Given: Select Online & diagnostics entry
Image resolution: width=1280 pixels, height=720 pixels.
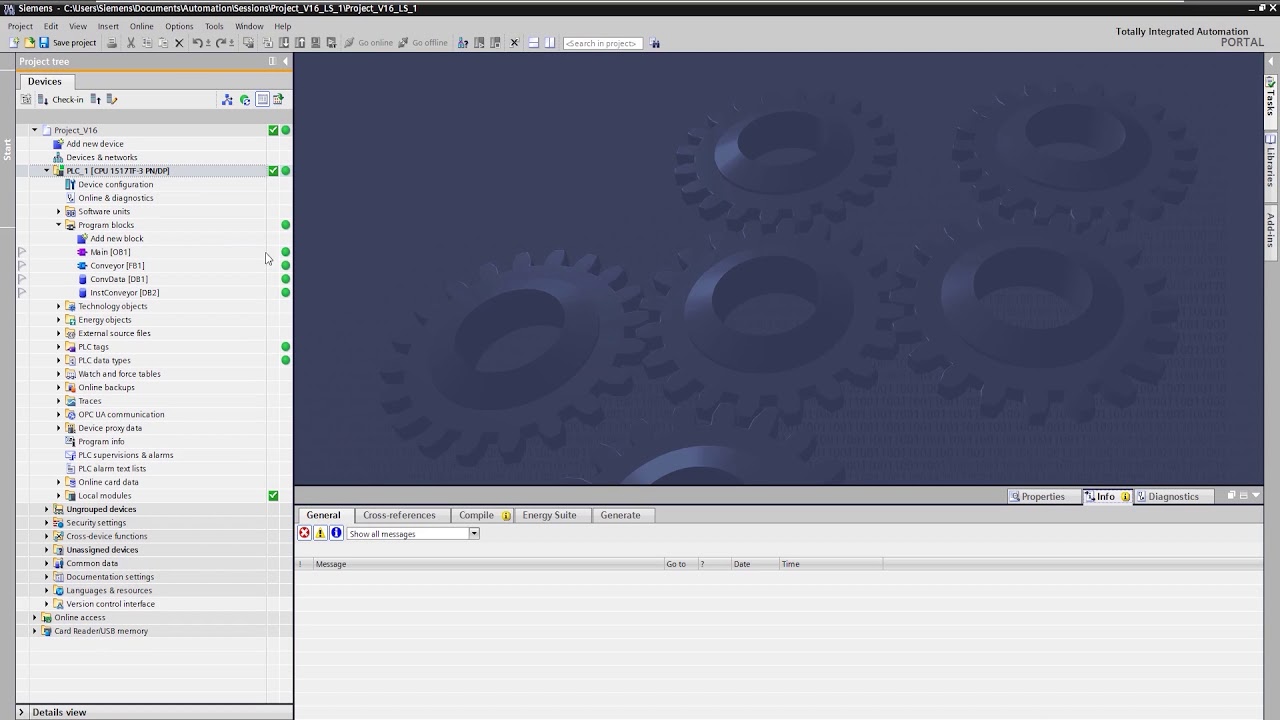Looking at the screenshot, I should click(115, 198).
